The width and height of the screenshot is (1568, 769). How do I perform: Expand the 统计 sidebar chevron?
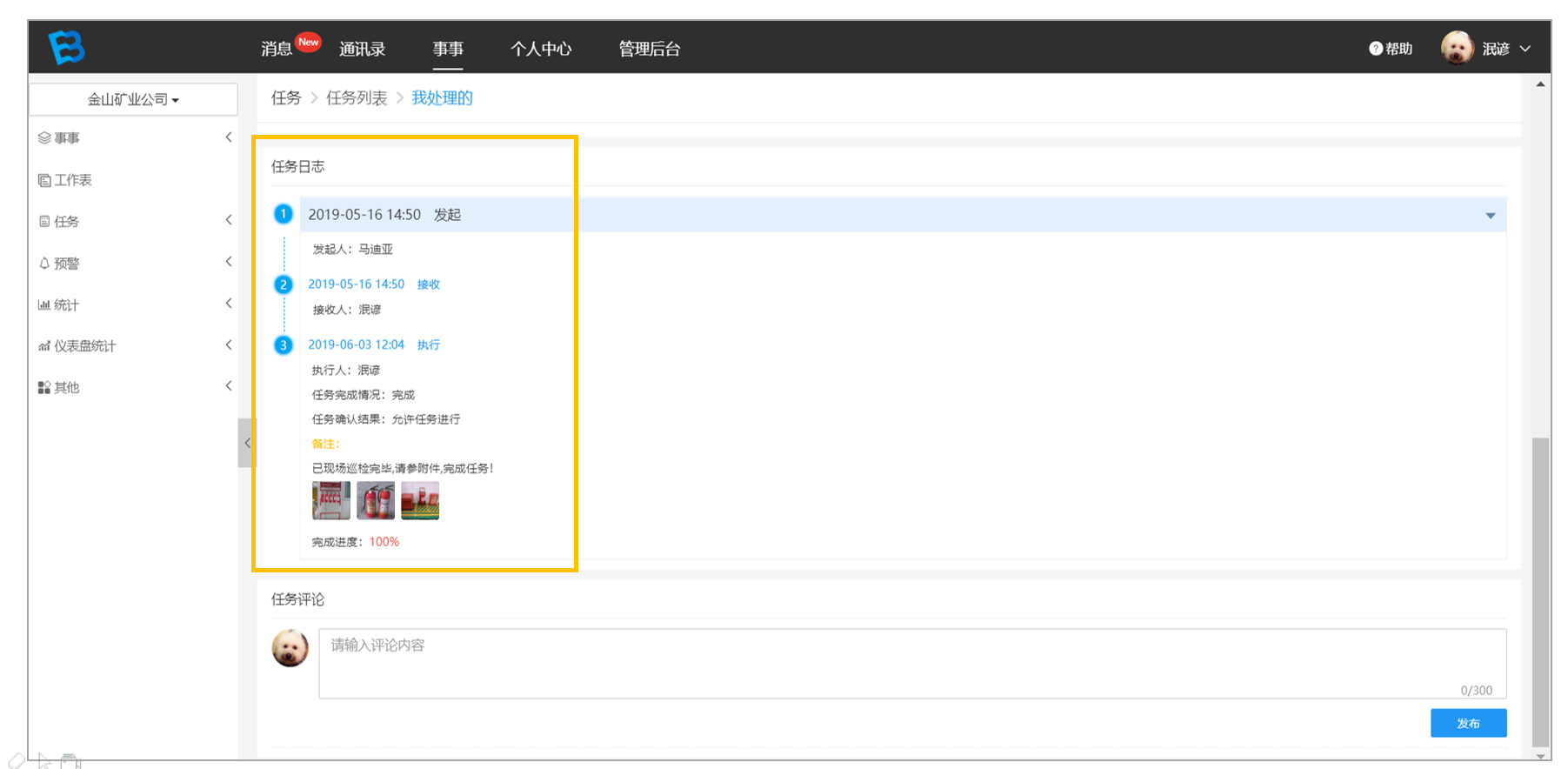[x=229, y=304]
